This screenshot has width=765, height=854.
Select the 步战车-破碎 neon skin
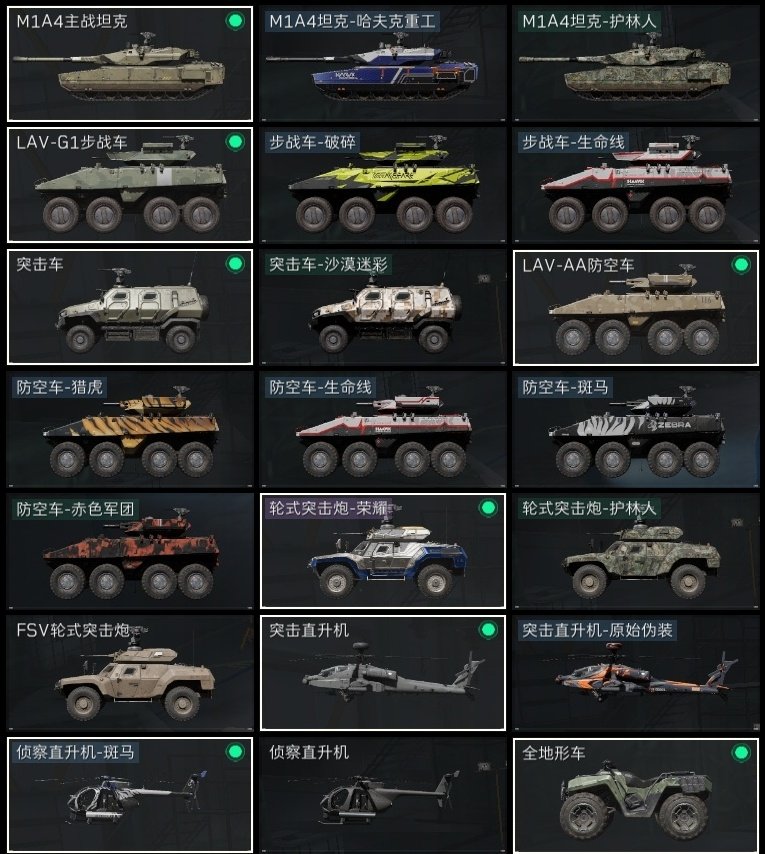[383, 185]
